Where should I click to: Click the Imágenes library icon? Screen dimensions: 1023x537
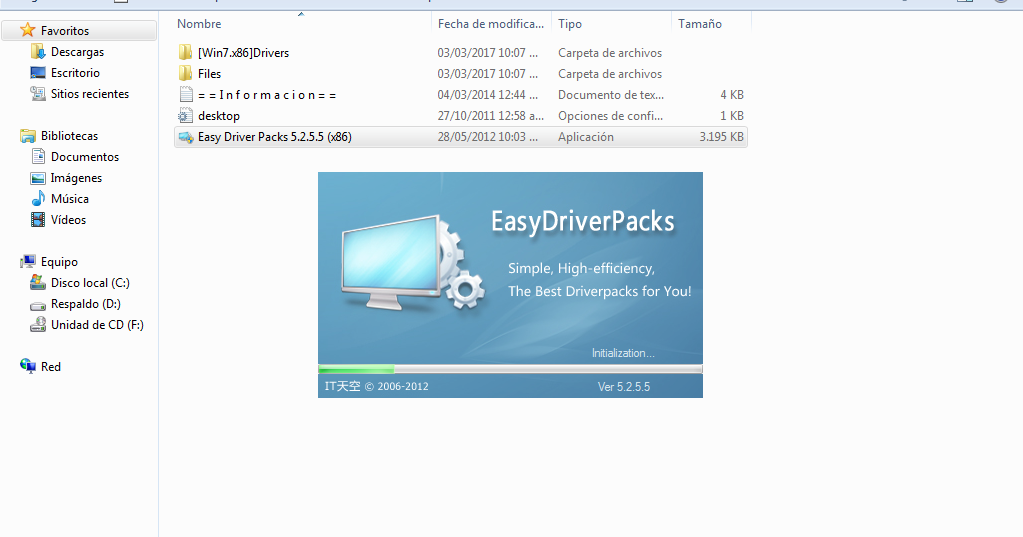click(38, 177)
